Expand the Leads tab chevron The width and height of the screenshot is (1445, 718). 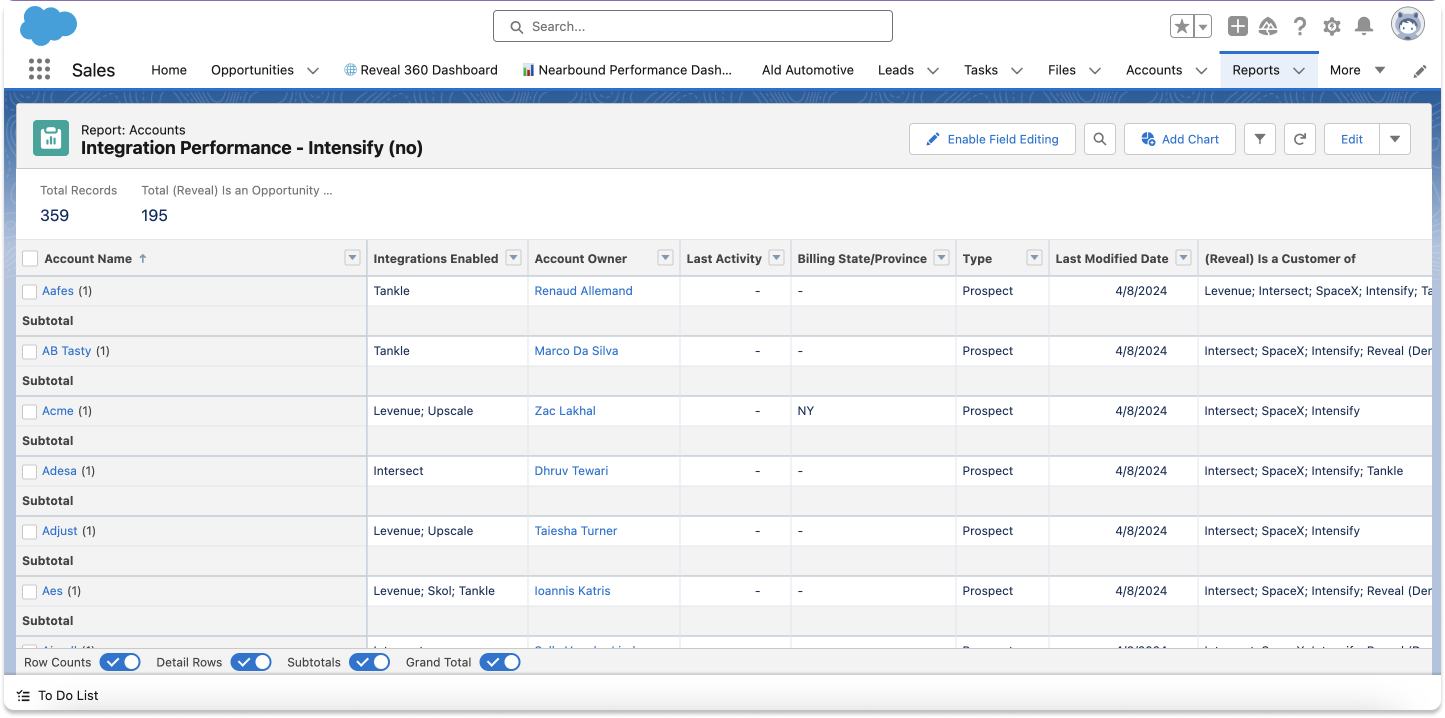tap(933, 71)
